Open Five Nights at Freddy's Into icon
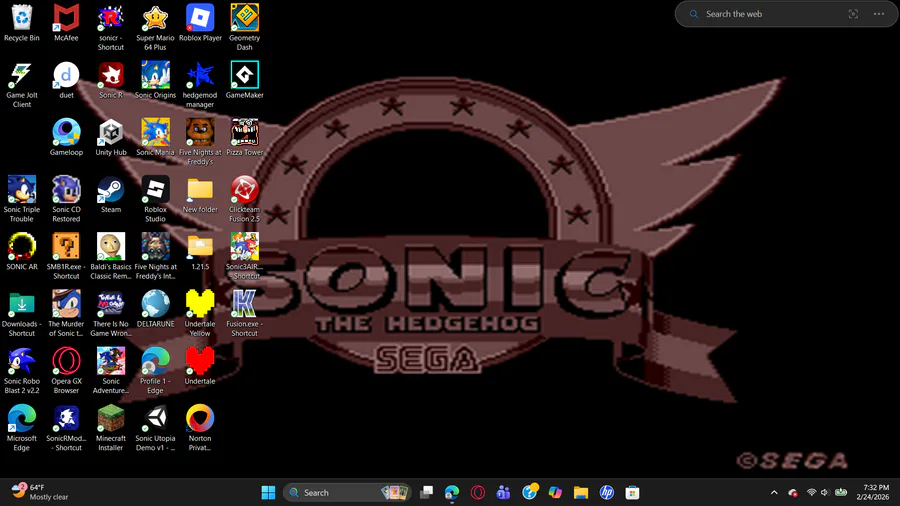The image size is (900, 506). point(156,256)
